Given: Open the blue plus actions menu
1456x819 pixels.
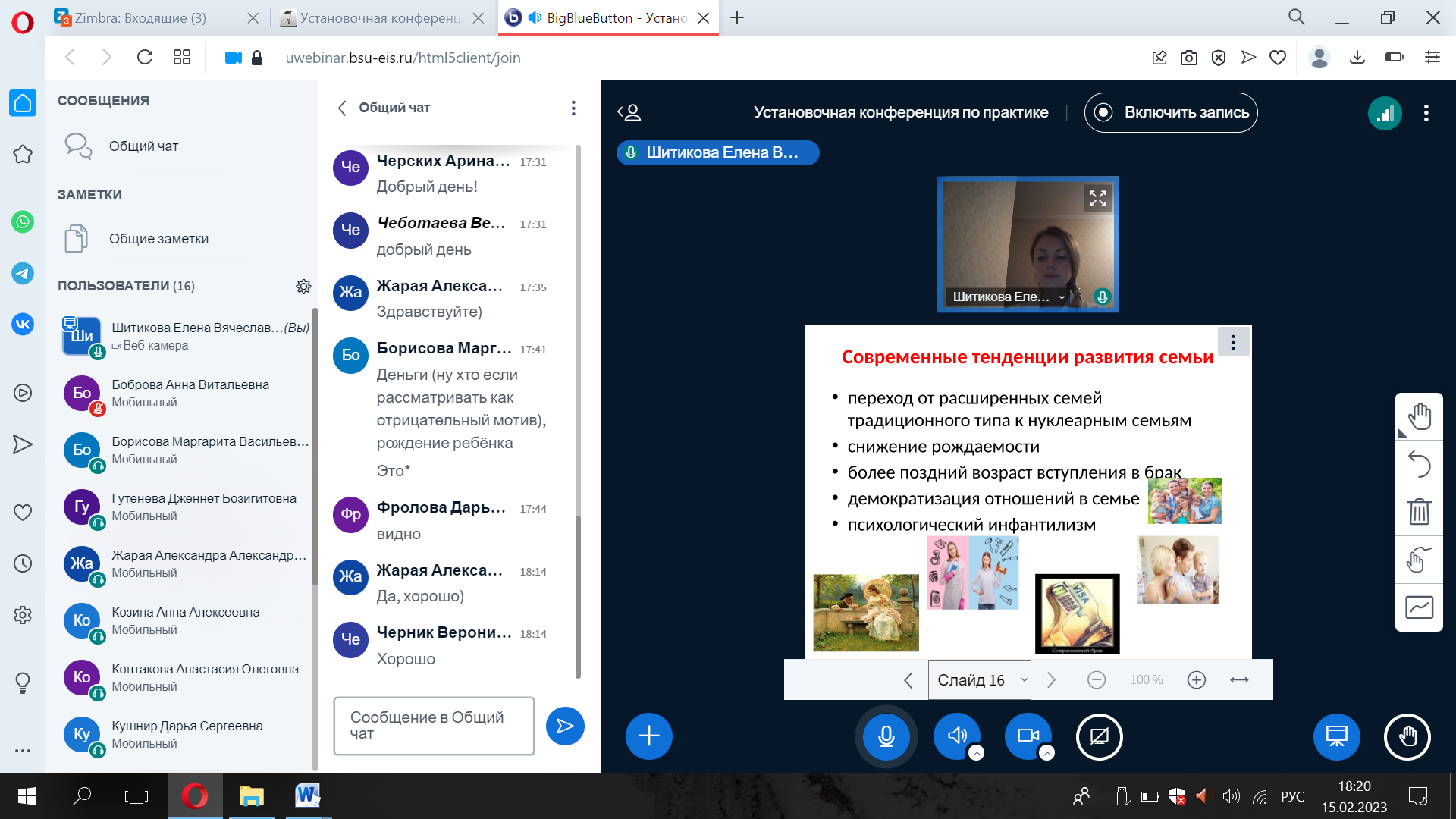Looking at the screenshot, I should tap(648, 736).
